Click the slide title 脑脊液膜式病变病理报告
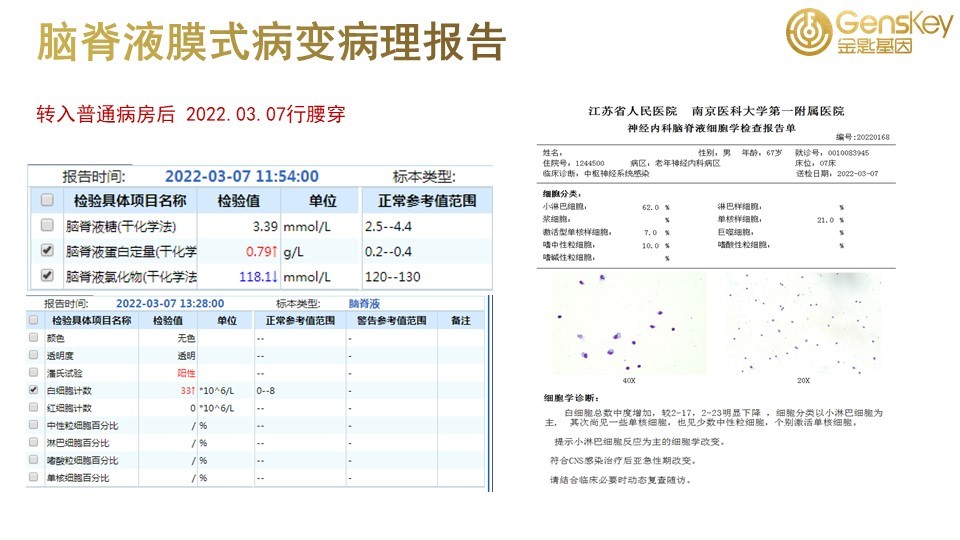 (x=271, y=42)
